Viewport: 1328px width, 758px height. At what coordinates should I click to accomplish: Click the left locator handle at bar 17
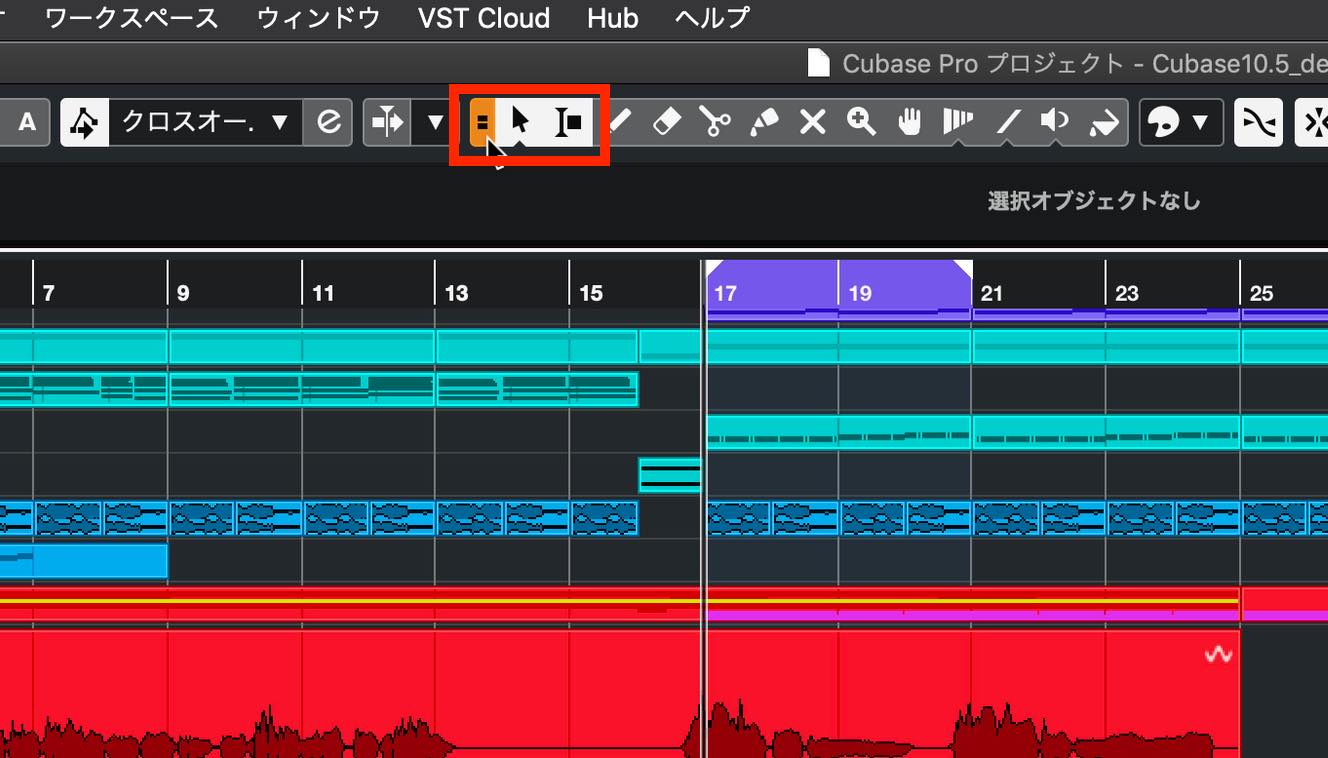pos(714,268)
